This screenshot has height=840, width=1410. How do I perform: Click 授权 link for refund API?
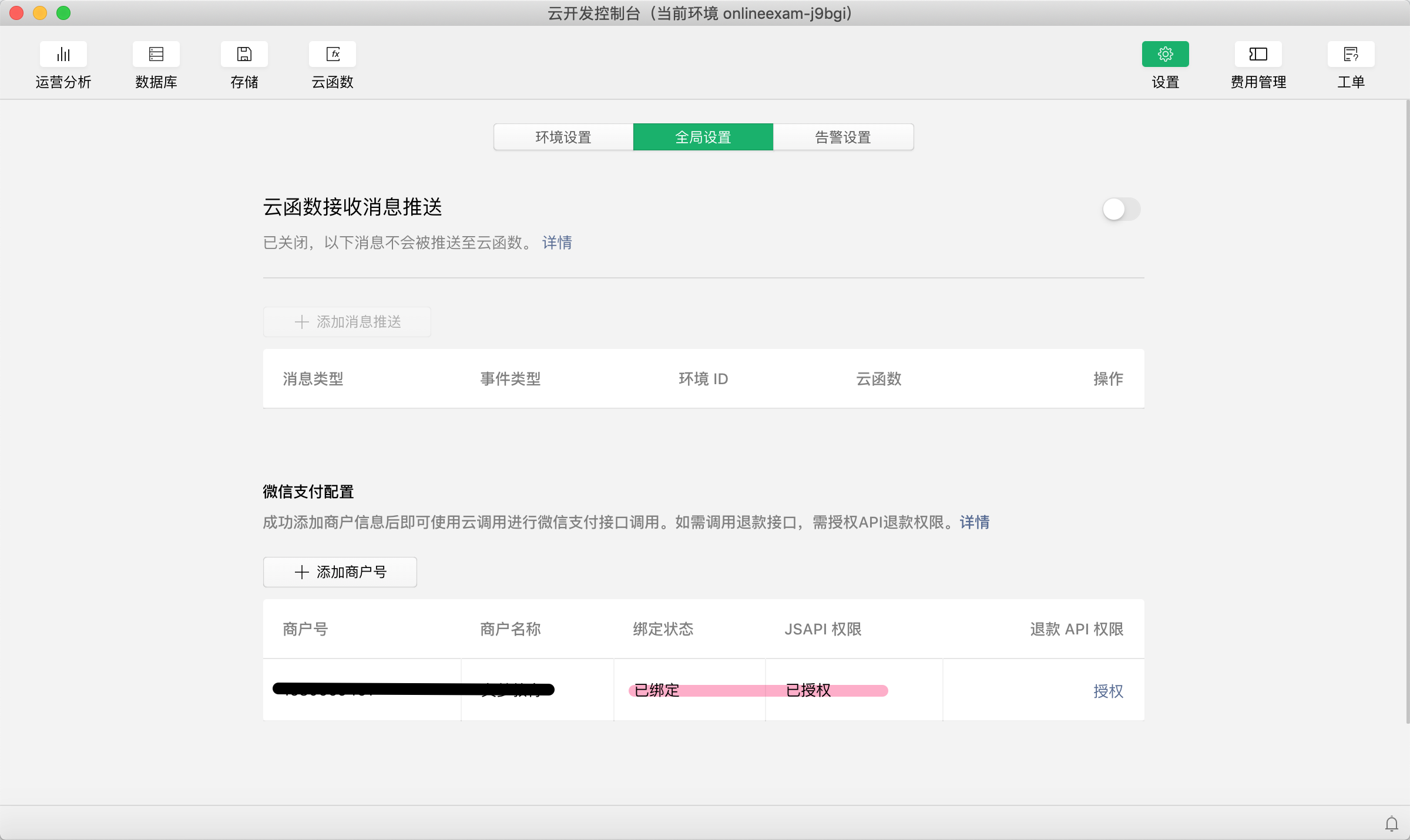(x=1108, y=691)
